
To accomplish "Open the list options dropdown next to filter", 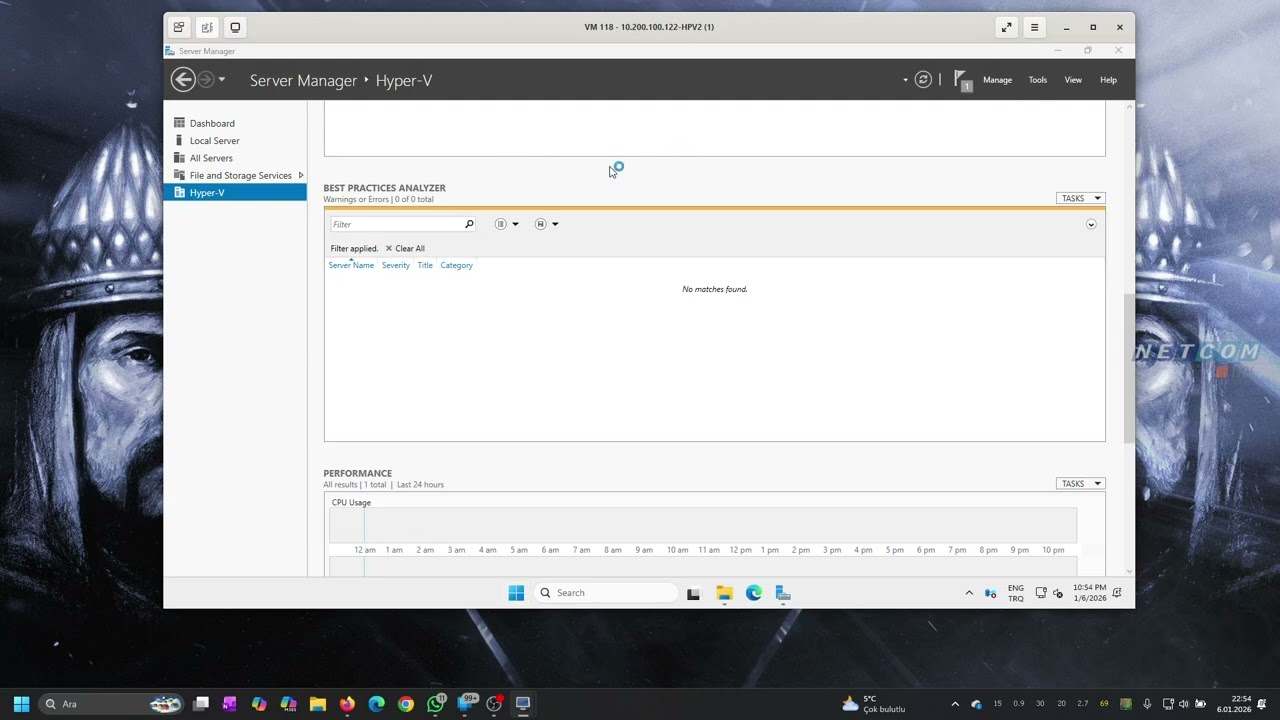I will (x=507, y=224).
